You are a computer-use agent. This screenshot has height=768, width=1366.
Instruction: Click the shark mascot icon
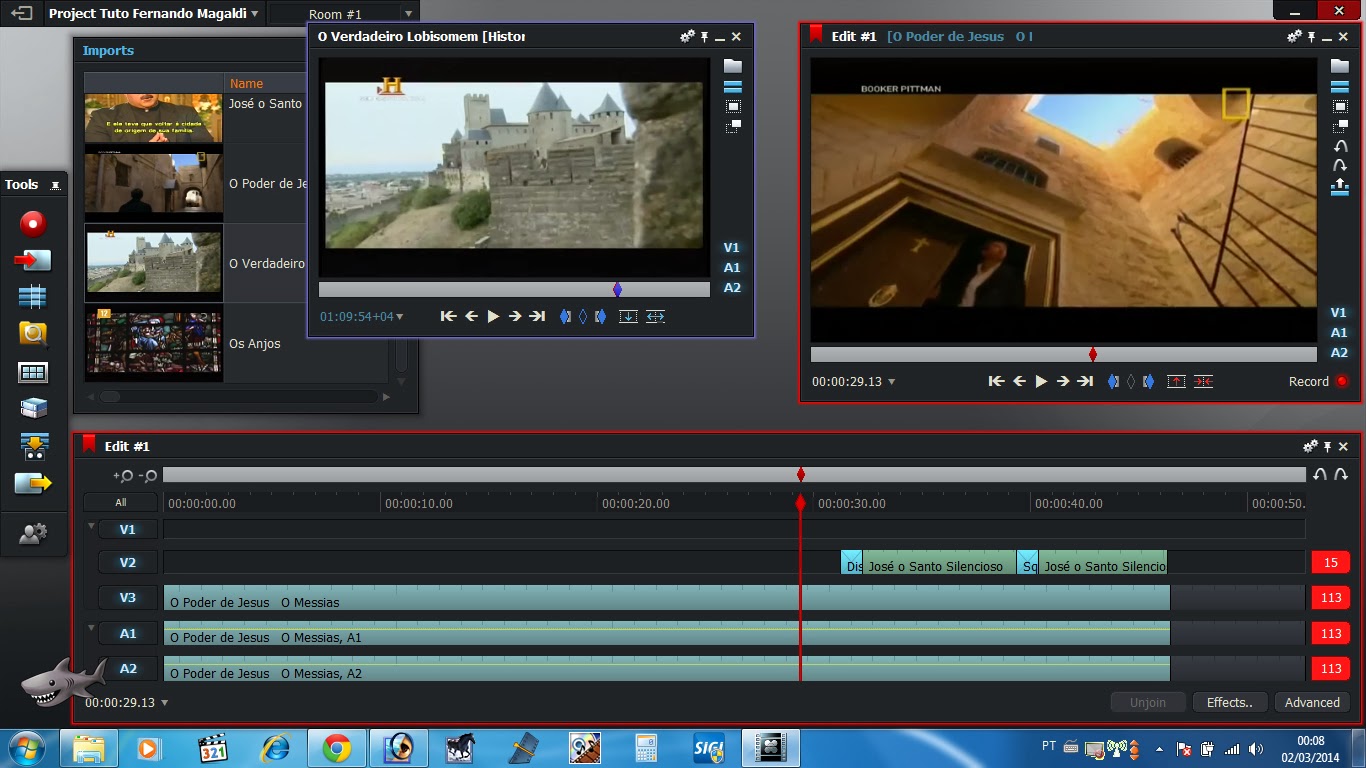(x=62, y=685)
